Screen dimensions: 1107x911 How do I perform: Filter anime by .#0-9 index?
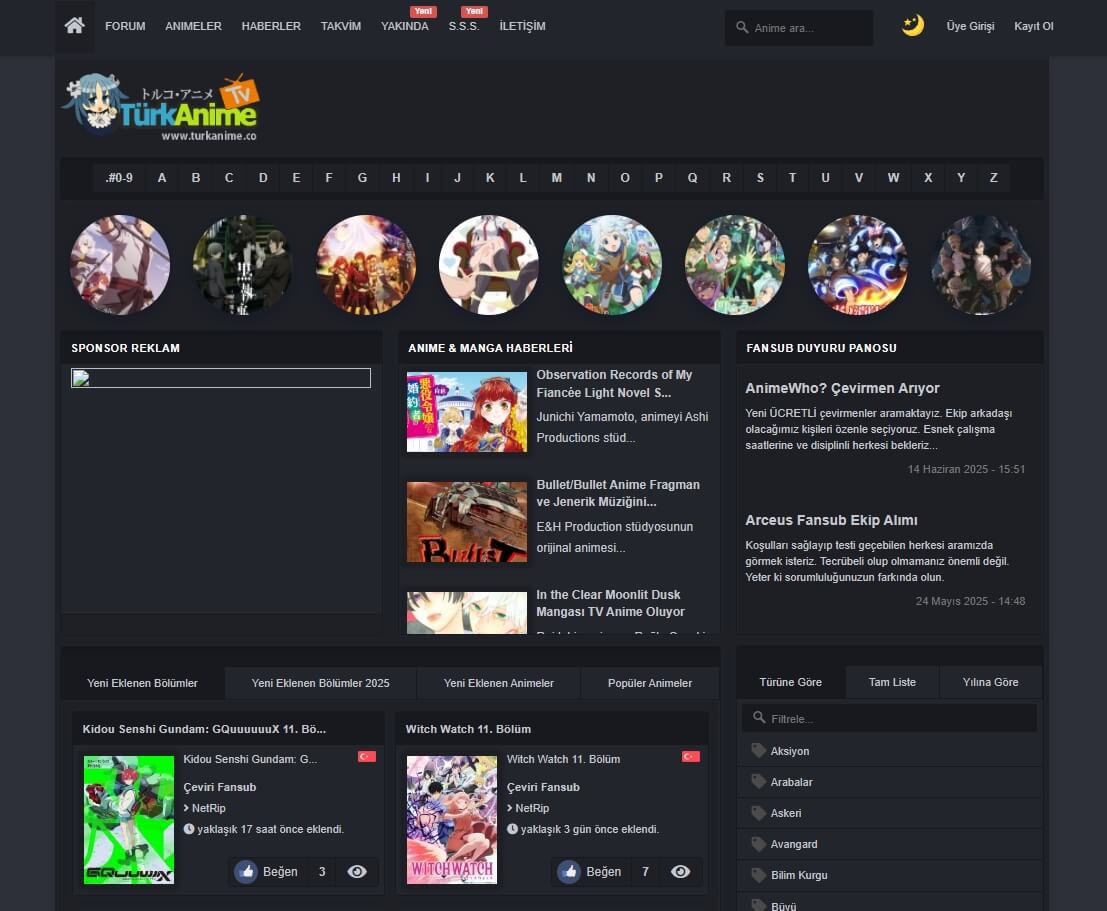[119, 178]
